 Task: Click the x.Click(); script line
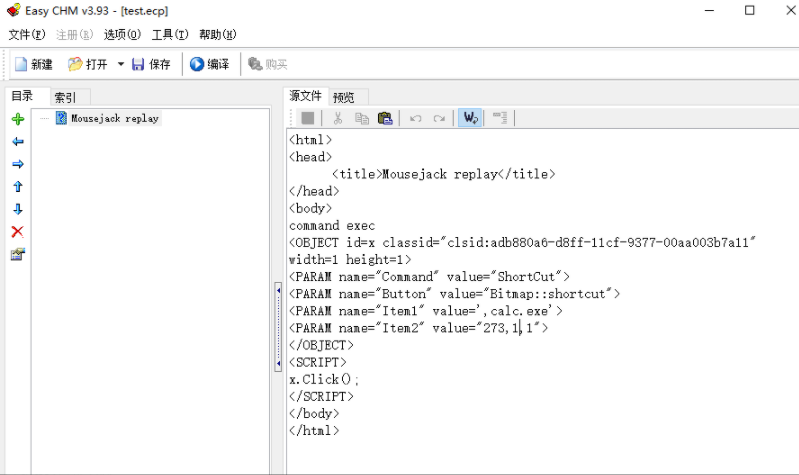(x=324, y=379)
